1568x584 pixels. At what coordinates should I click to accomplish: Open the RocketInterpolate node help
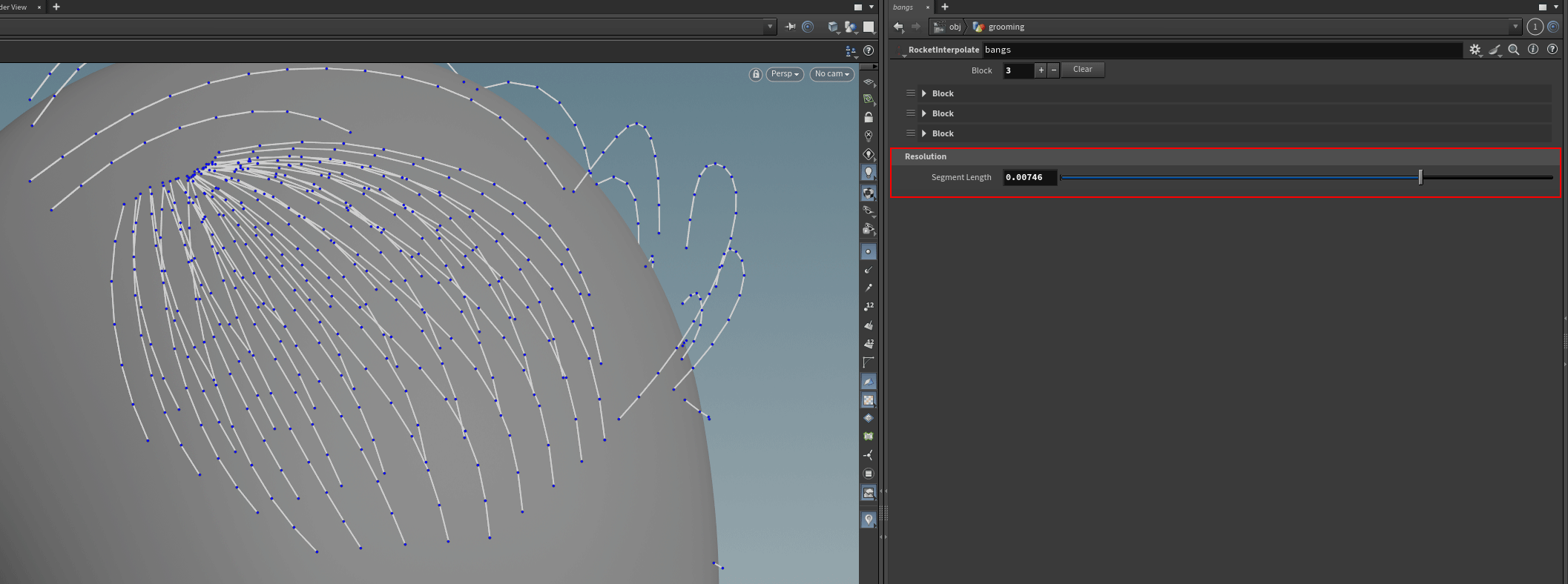[x=1552, y=50]
